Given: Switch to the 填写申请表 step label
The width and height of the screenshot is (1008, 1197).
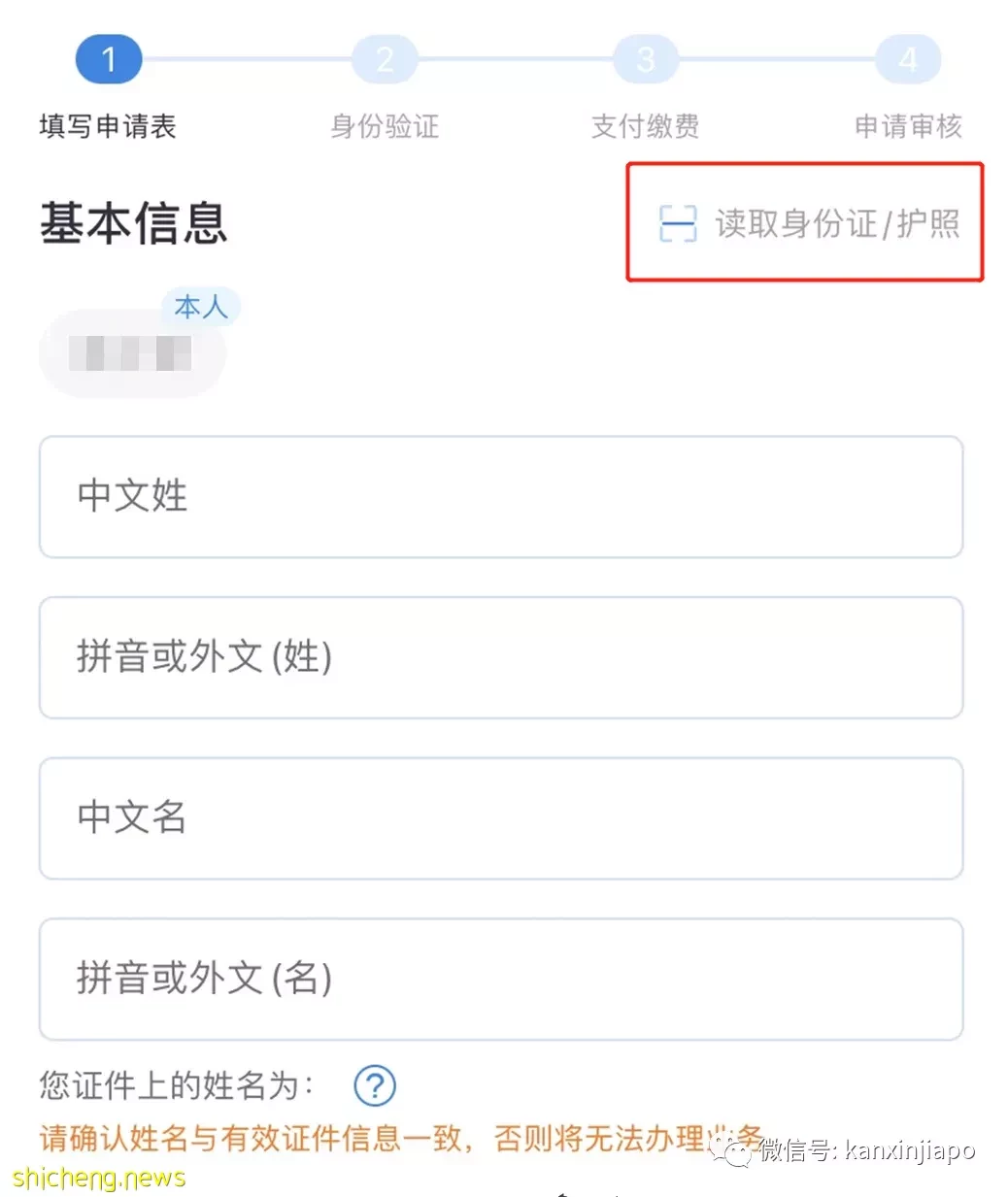Looking at the screenshot, I should coord(108,126).
